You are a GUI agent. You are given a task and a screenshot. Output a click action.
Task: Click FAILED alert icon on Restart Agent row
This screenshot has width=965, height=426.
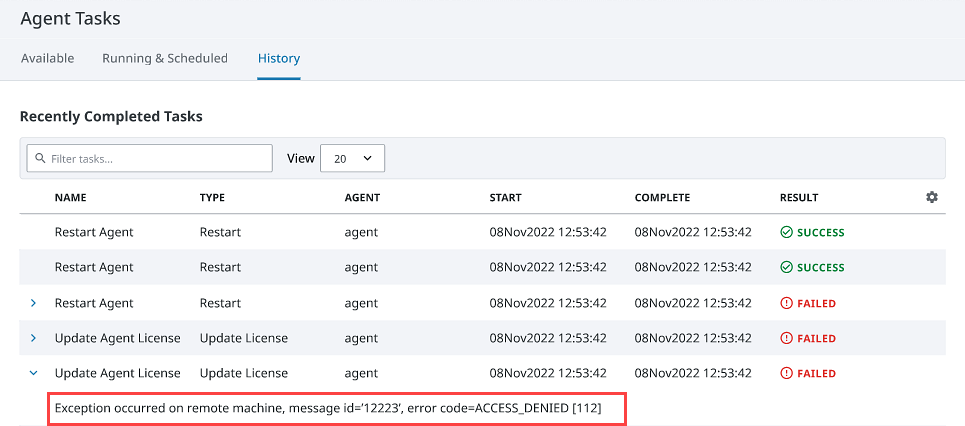coord(786,303)
